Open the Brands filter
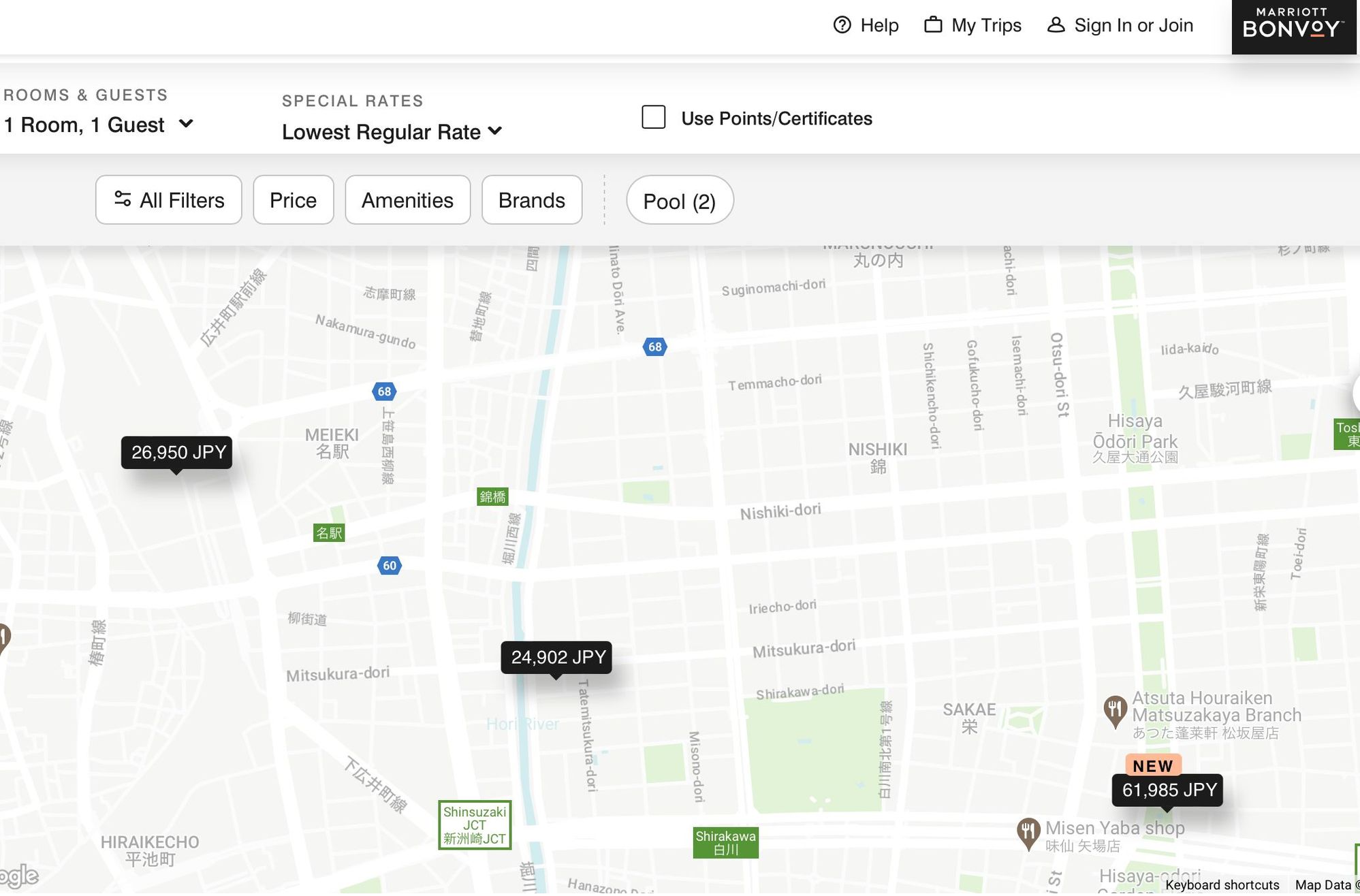 (532, 200)
